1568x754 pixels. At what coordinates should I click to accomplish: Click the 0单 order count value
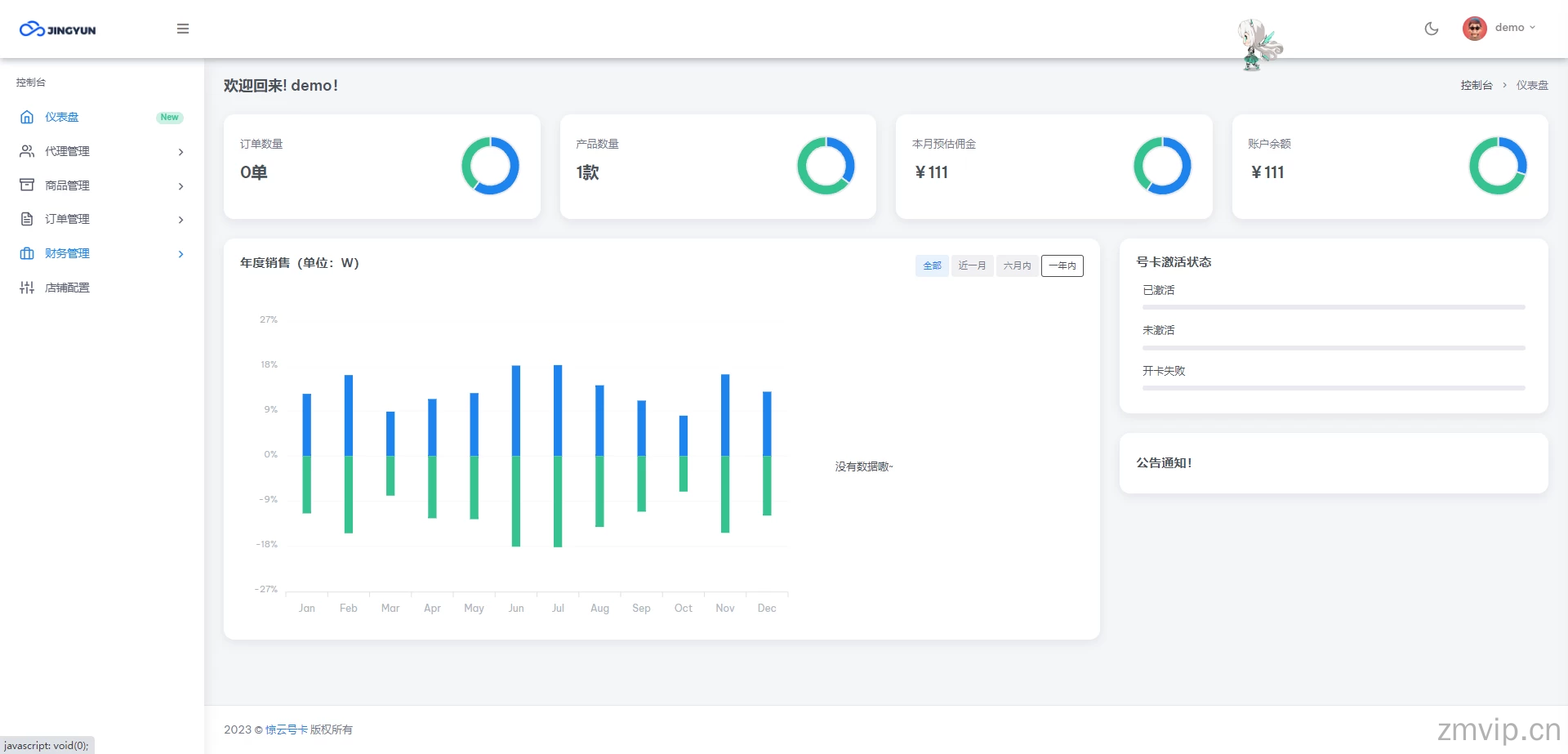click(x=254, y=172)
